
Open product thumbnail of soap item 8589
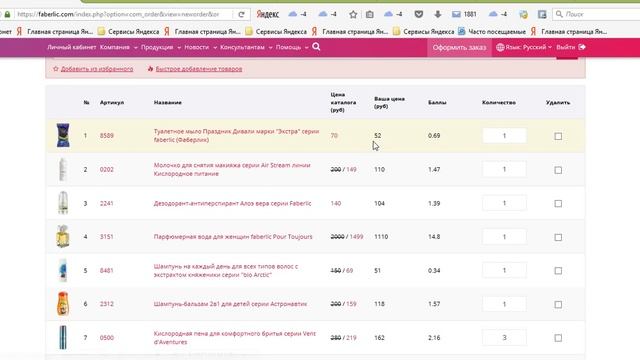[x=63, y=135]
